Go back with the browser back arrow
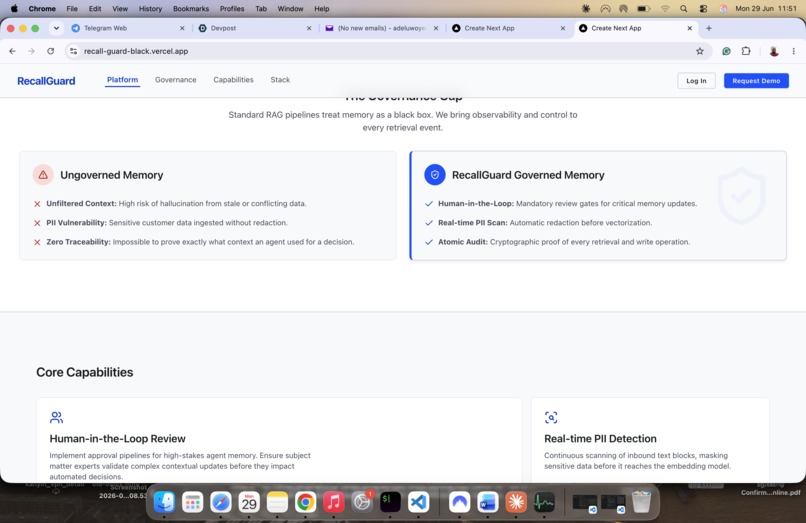 pos(12,51)
